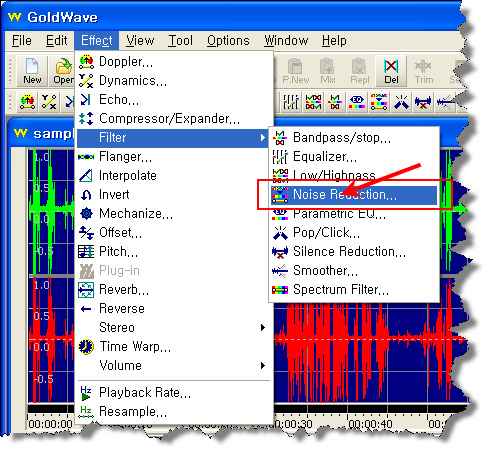Open the Options menu

click(228, 41)
